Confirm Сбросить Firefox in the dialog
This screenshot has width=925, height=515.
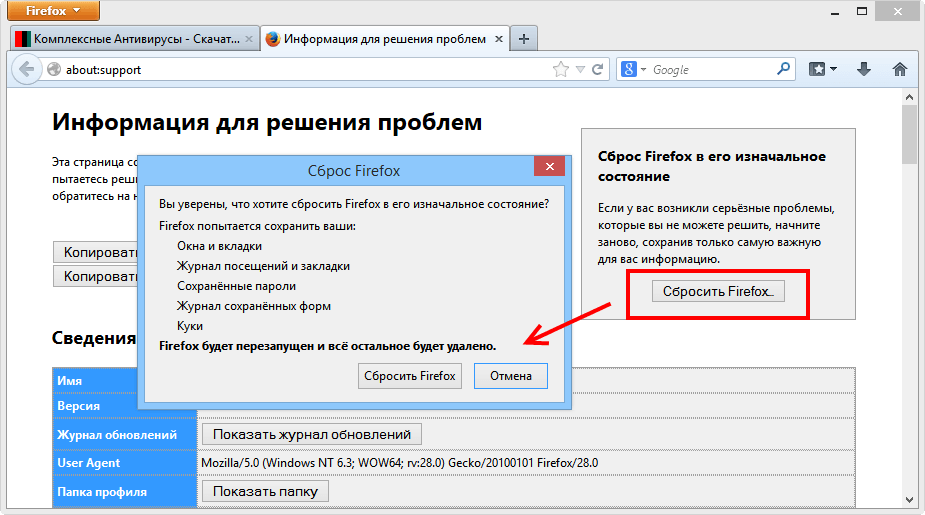tap(410, 376)
